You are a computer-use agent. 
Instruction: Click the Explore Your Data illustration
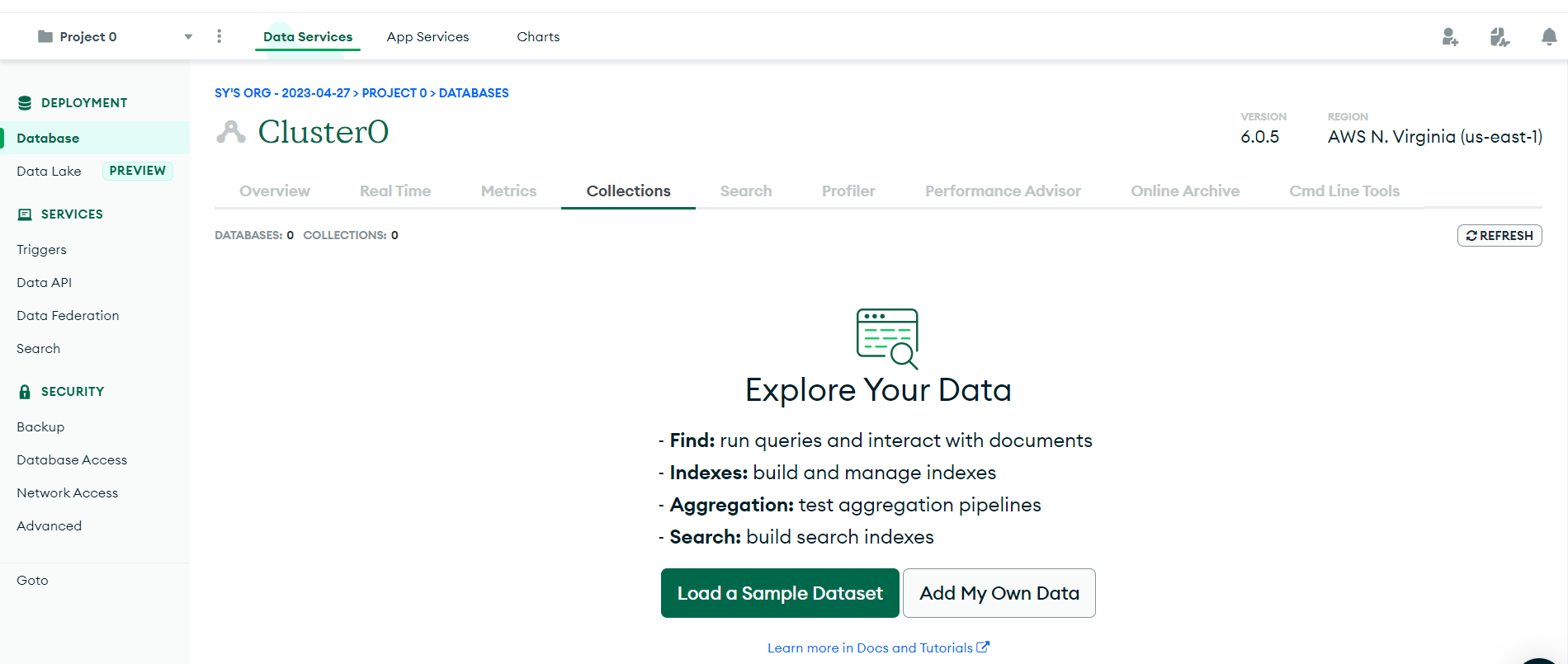pyautogui.click(x=887, y=338)
